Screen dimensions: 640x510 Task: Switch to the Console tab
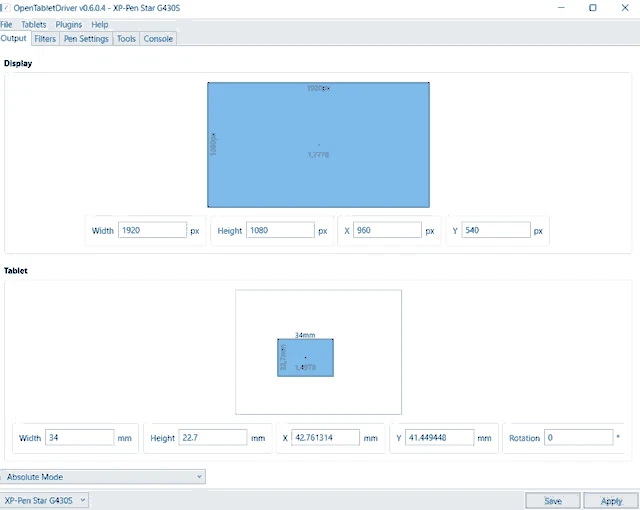pos(158,39)
